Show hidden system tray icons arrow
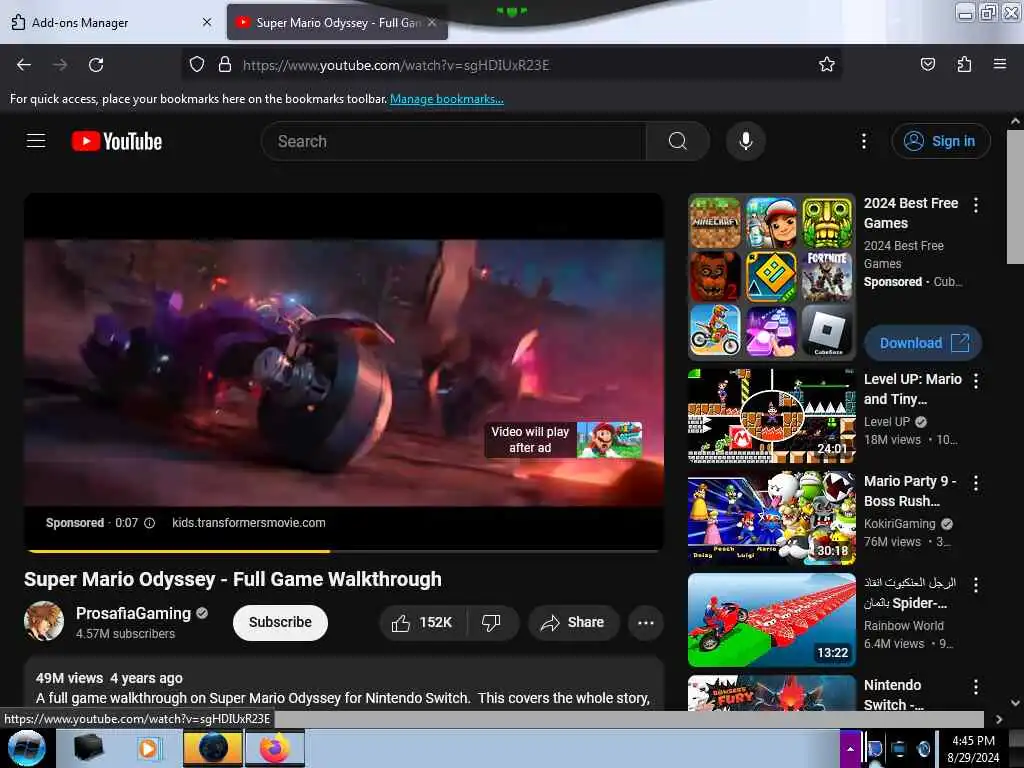The width and height of the screenshot is (1024, 768). click(850, 748)
